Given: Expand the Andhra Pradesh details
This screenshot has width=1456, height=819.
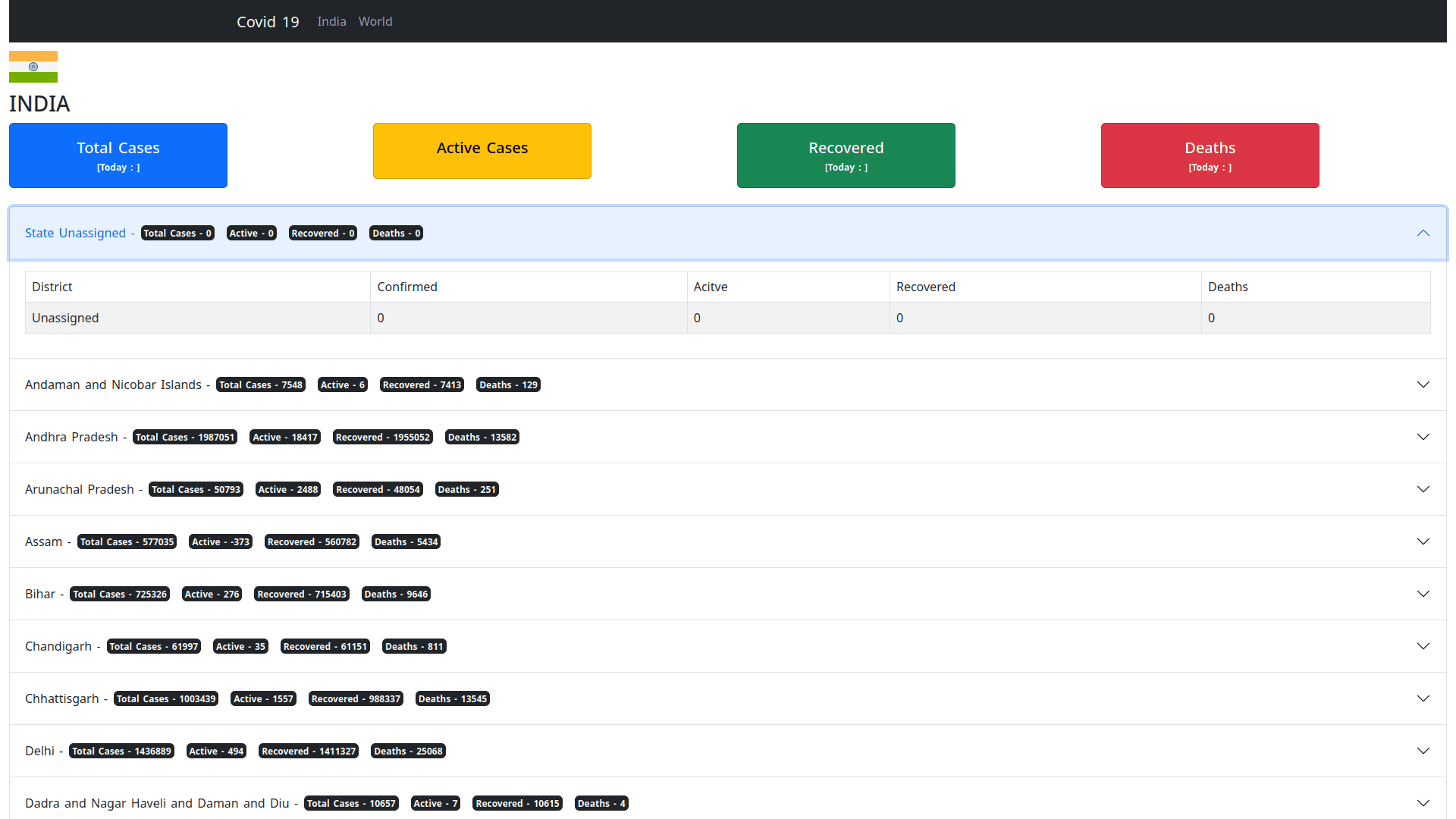Looking at the screenshot, I should 1423,437.
